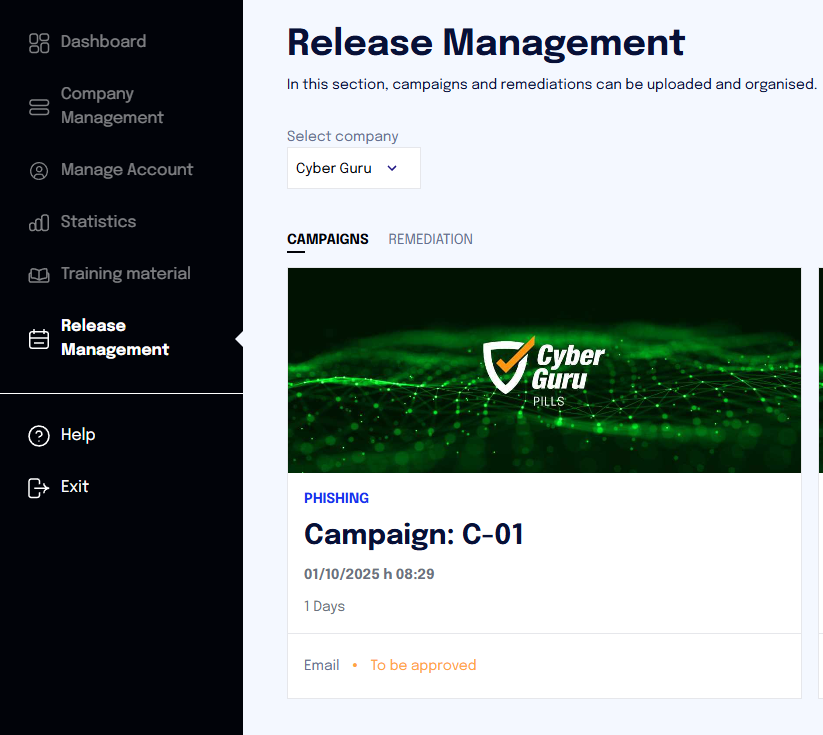This screenshot has height=735, width=823.
Task: View the Statistics section
Action: click(x=98, y=222)
